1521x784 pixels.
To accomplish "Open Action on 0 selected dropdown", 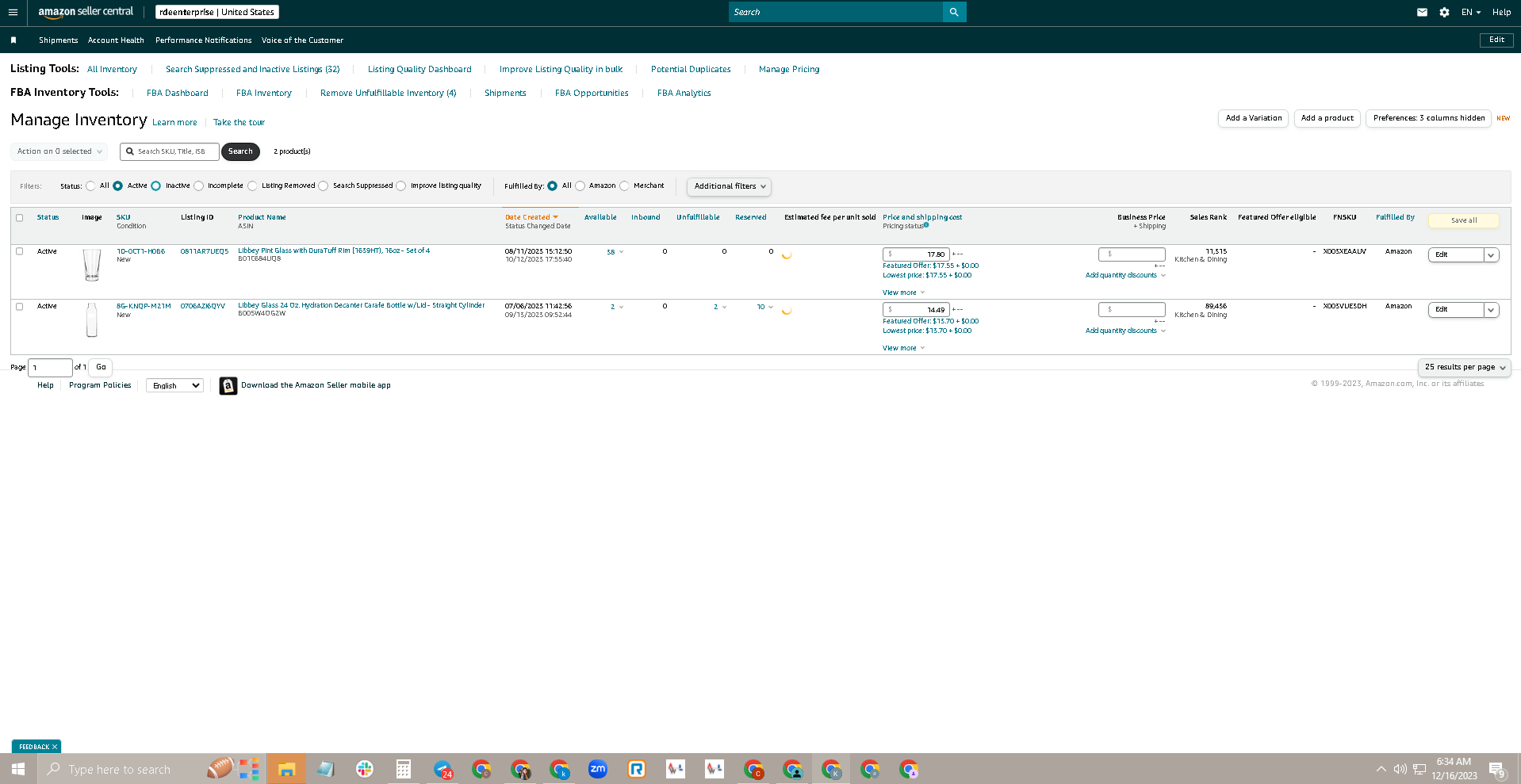I will pyautogui.click(x=59, y=151).
